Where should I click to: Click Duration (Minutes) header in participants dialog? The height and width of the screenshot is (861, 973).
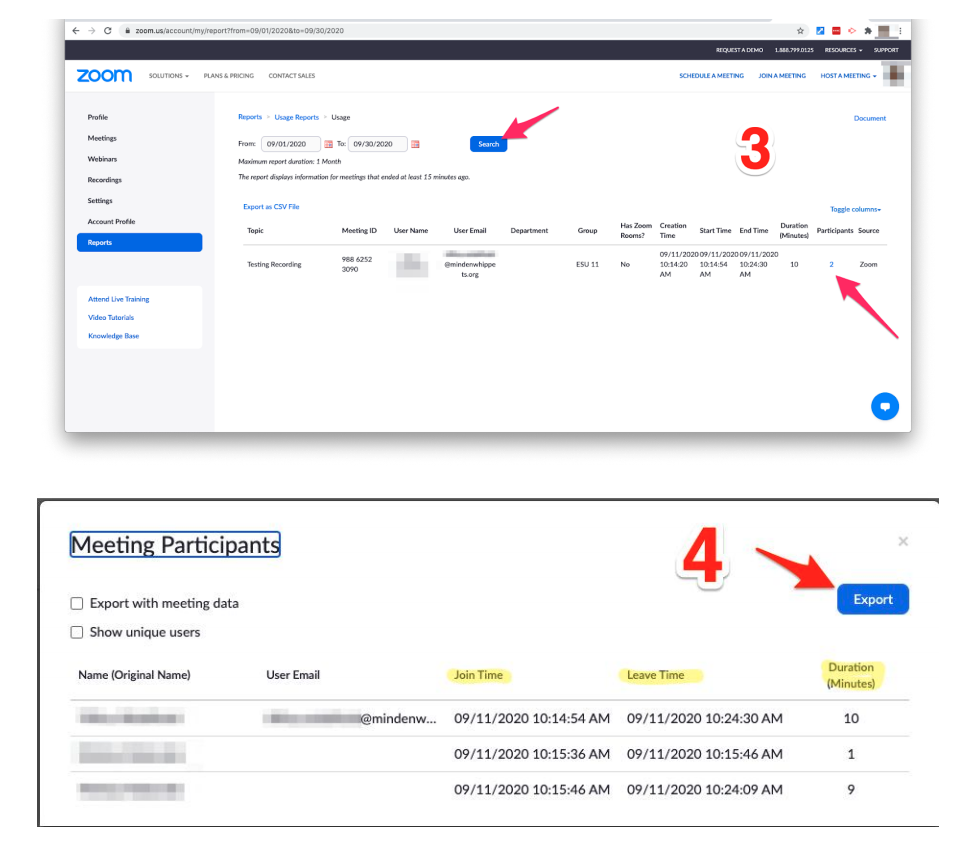pyautogui.click(x=851, y=676)
